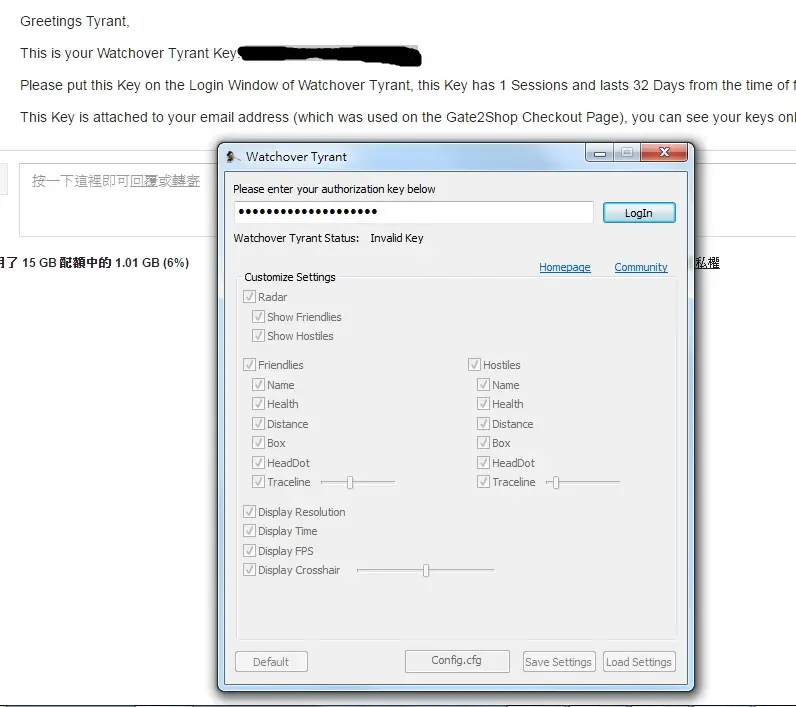
Task: Toggle Display FPS checkbox
Action: (249, 551)
